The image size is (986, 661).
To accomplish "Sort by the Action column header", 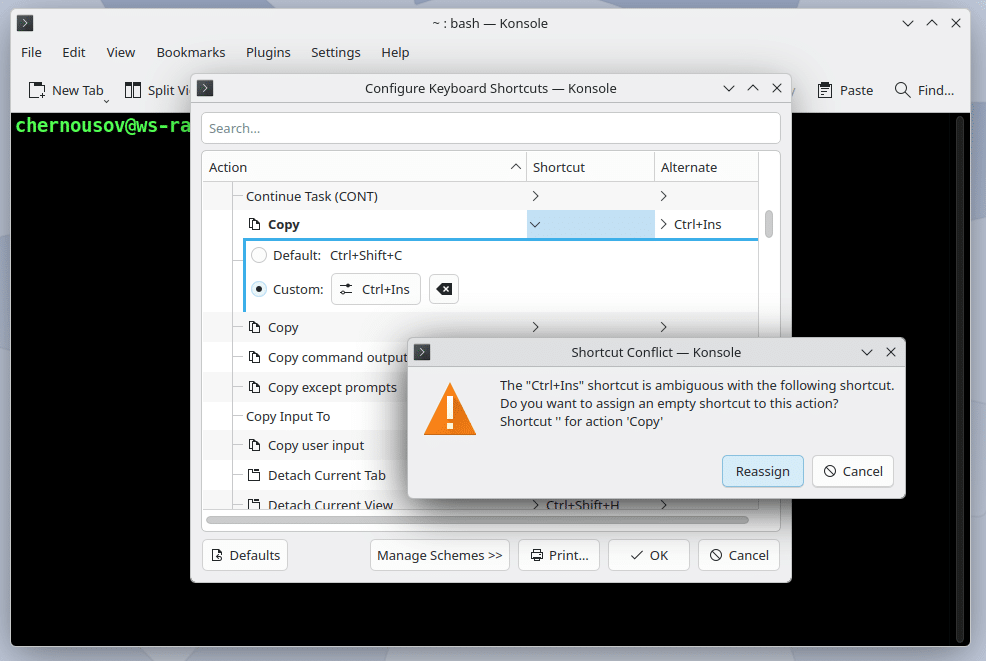I will (x=364, y=167).
